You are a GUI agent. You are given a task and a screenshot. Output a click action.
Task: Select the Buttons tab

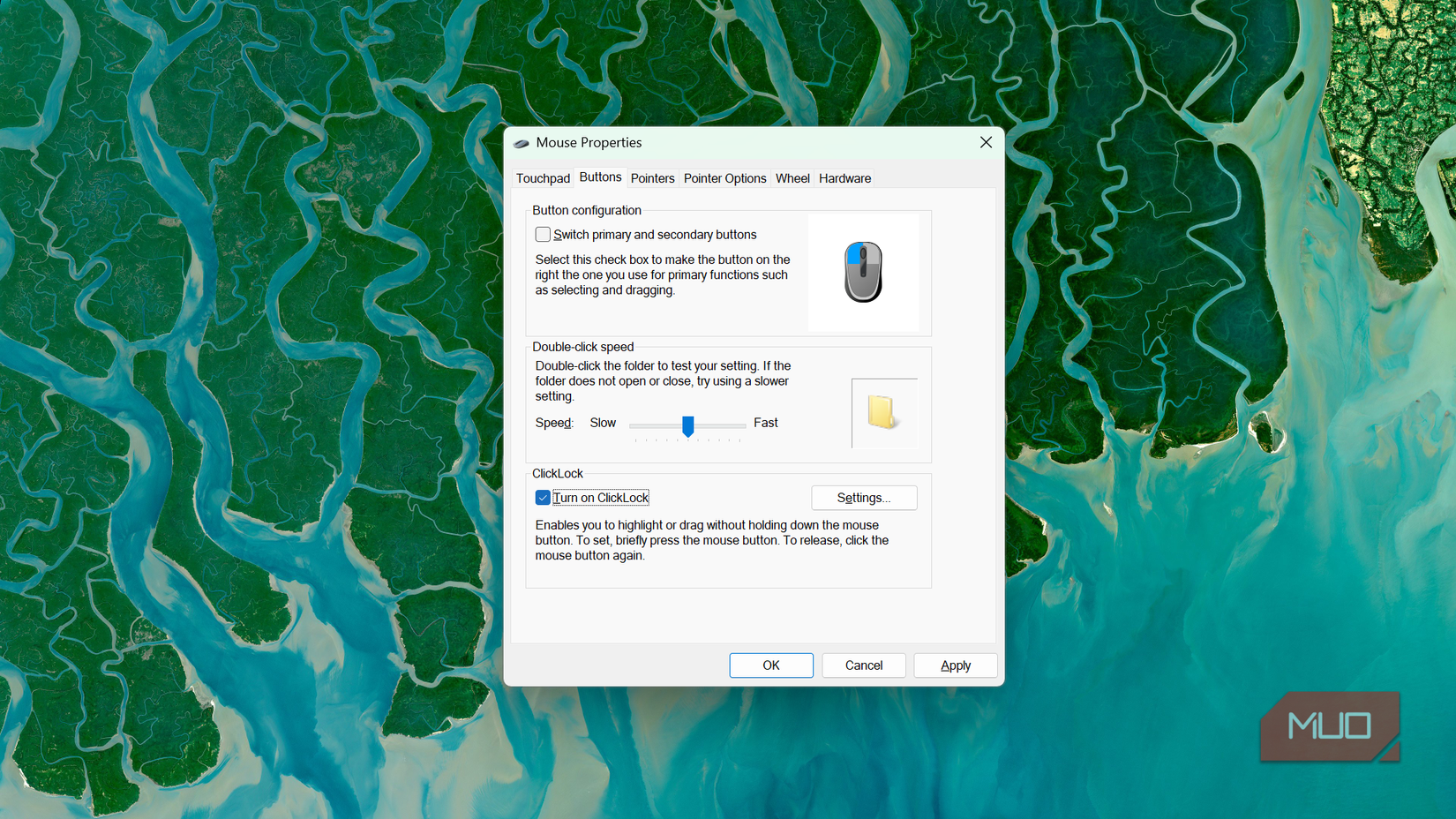[600, 177]
